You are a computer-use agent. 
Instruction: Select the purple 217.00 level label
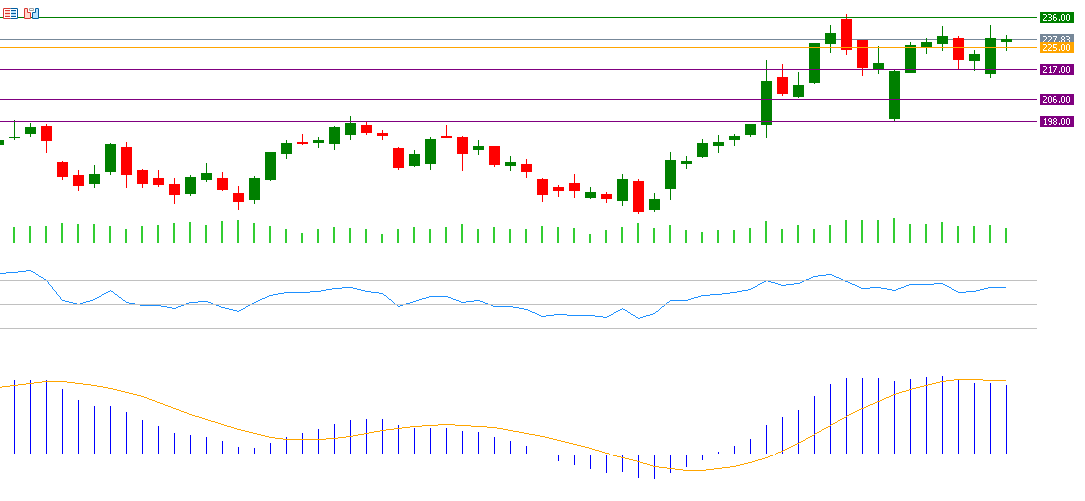coord(1056,69)
